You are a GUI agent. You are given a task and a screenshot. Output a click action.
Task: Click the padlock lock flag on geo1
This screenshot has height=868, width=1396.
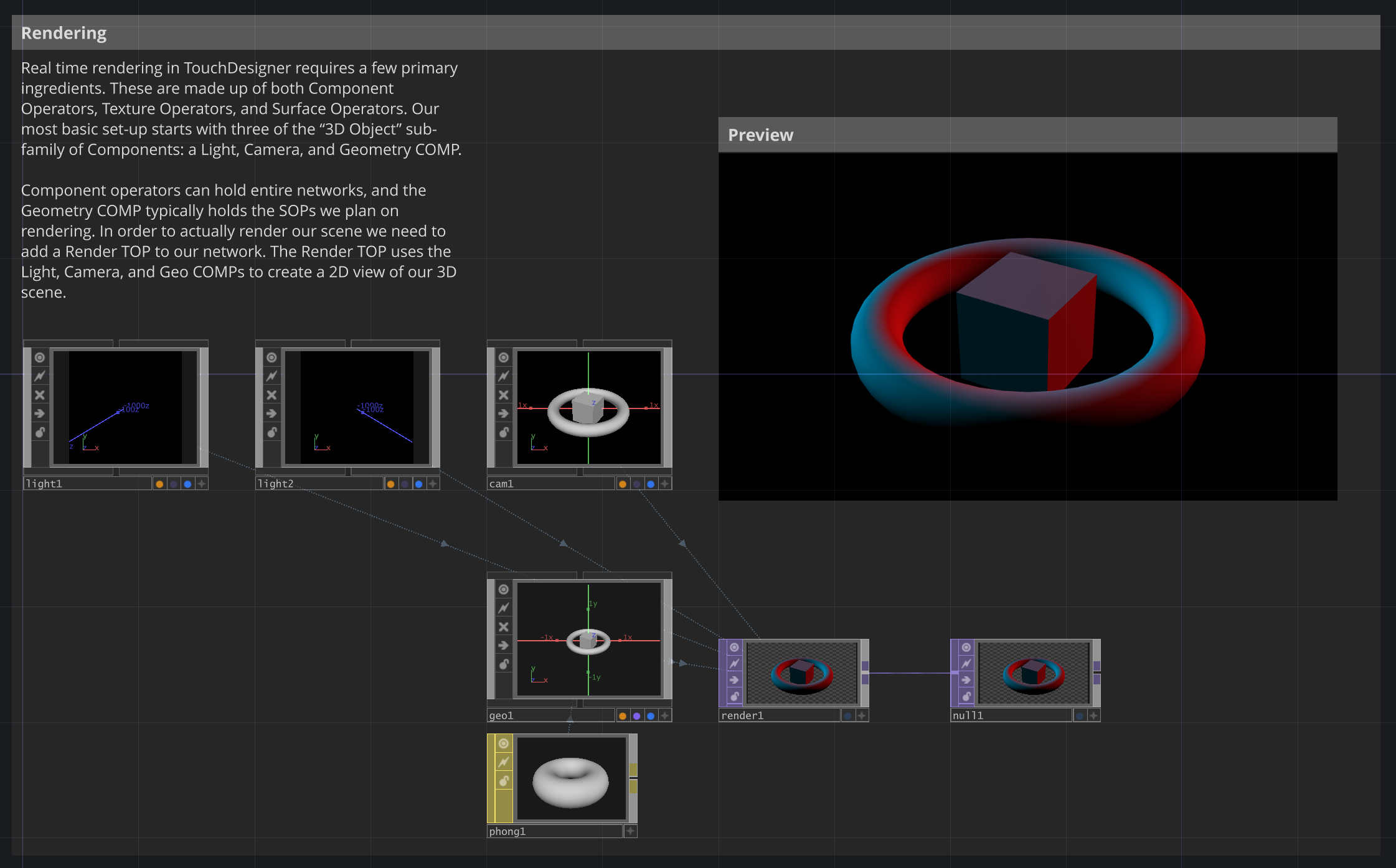click(503, 664)
